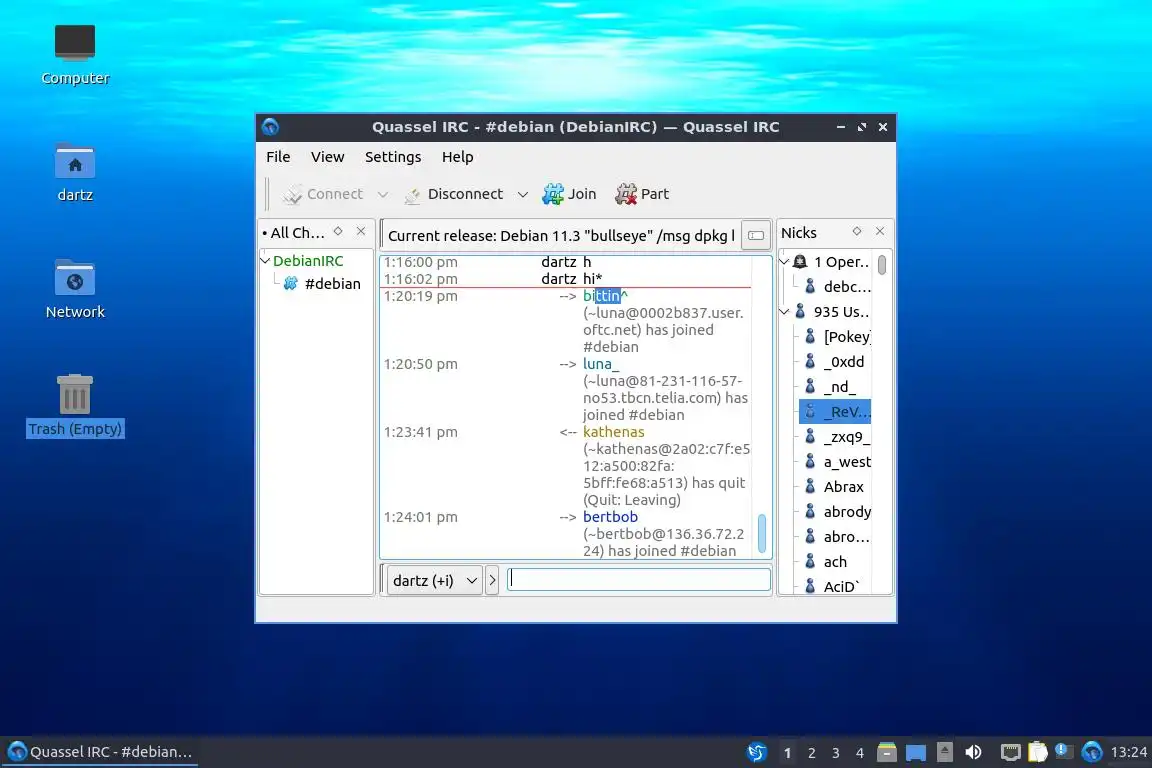Collapse the 1 Oper.. group

click(785, 262)
